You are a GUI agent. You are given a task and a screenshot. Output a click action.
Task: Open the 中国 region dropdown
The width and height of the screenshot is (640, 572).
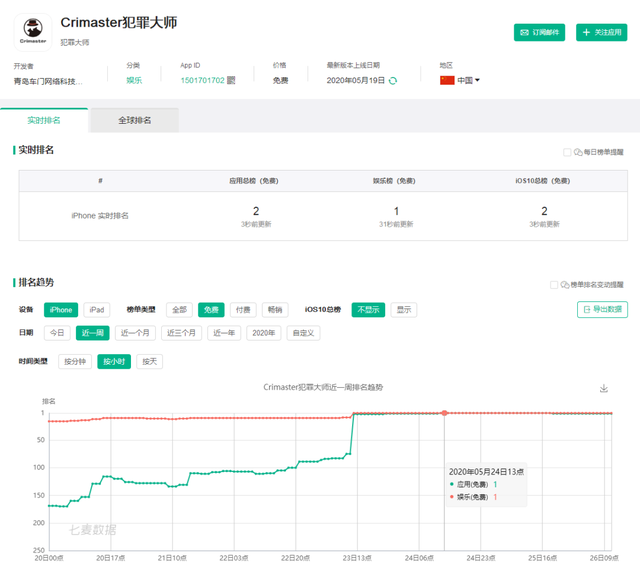coord(468,80)
